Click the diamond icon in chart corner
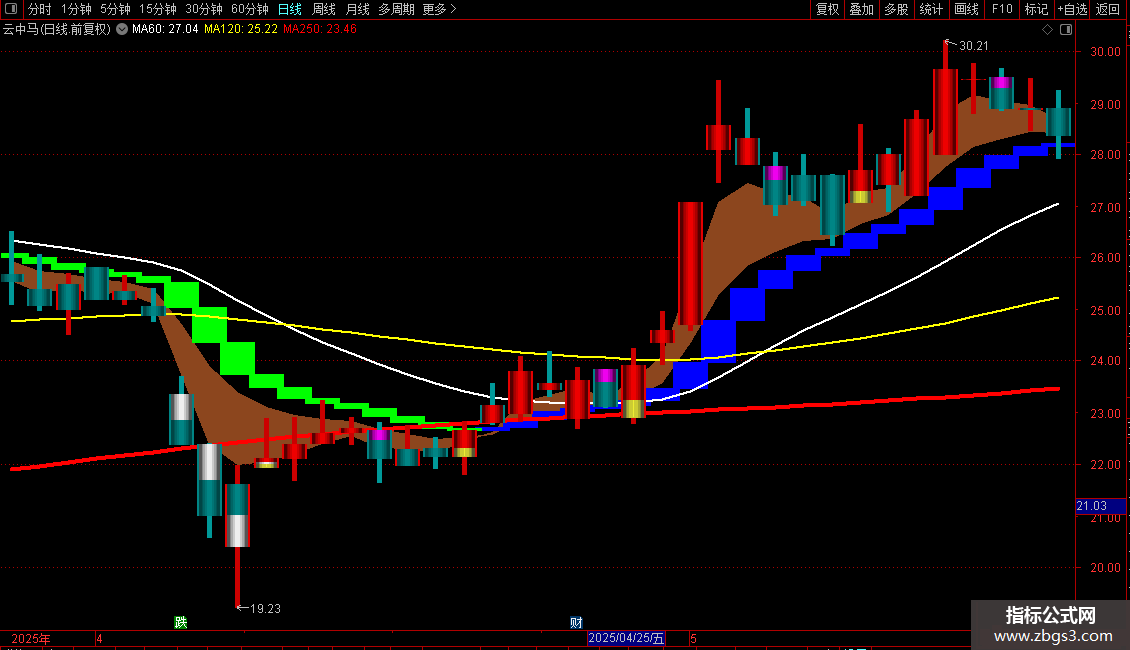This screenshot has width=1130, height=650. 1047,30
